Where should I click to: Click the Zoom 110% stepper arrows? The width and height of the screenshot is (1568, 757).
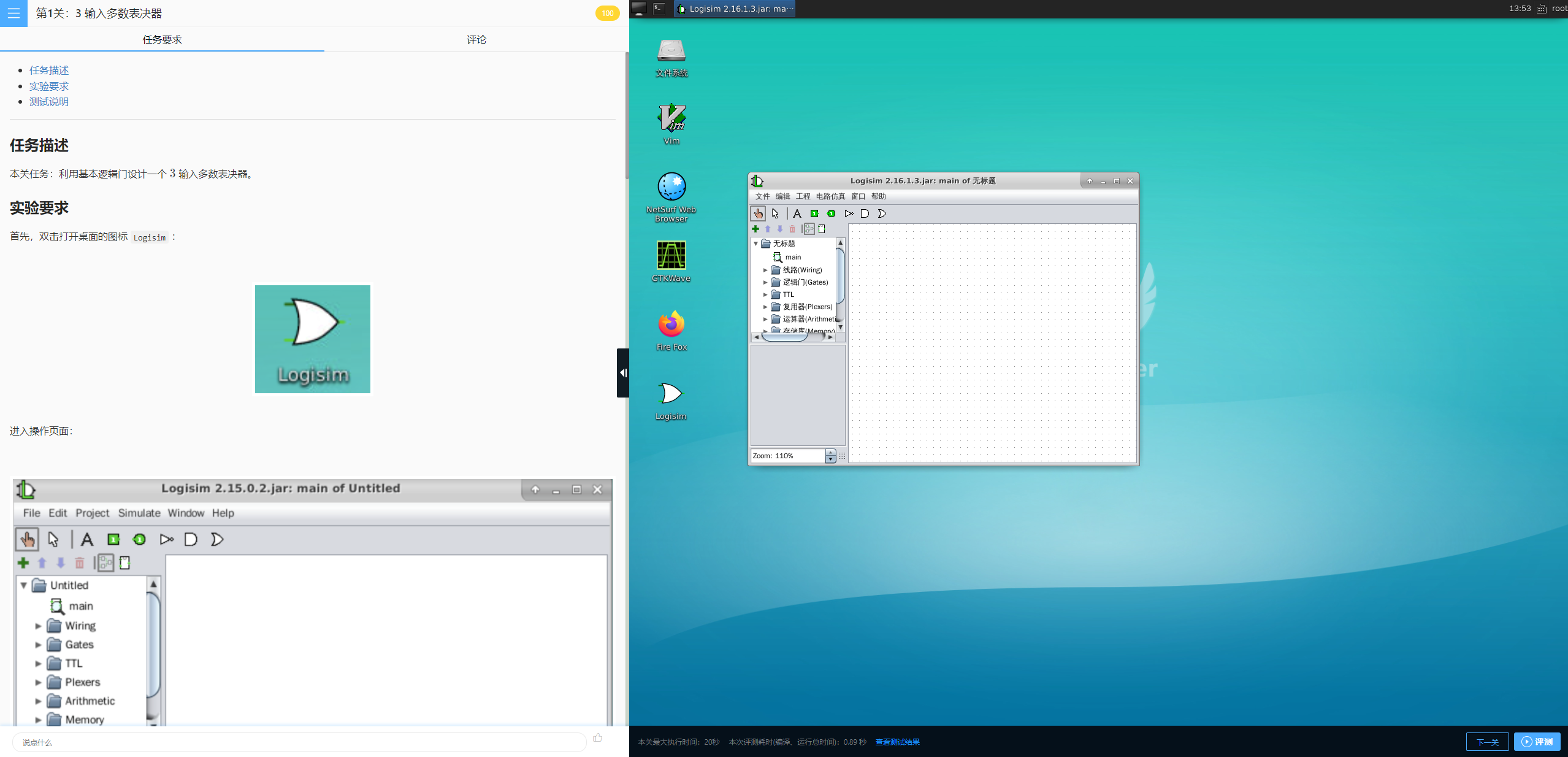[831, 456]
